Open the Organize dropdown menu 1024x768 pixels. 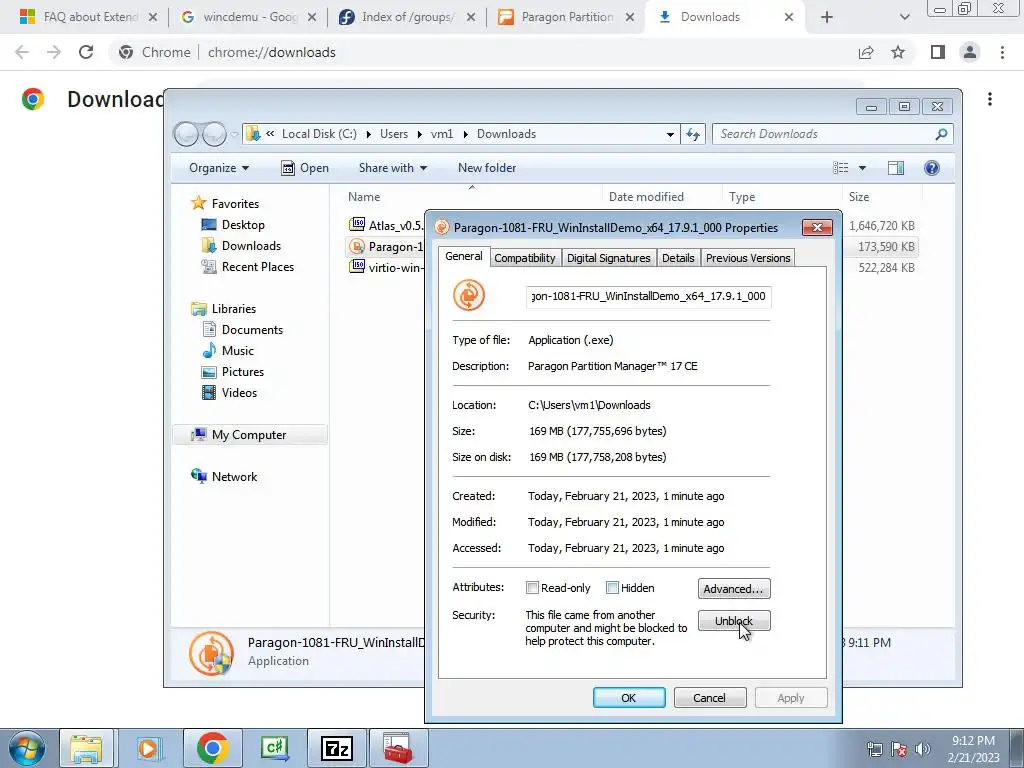[x=219, y=168]
